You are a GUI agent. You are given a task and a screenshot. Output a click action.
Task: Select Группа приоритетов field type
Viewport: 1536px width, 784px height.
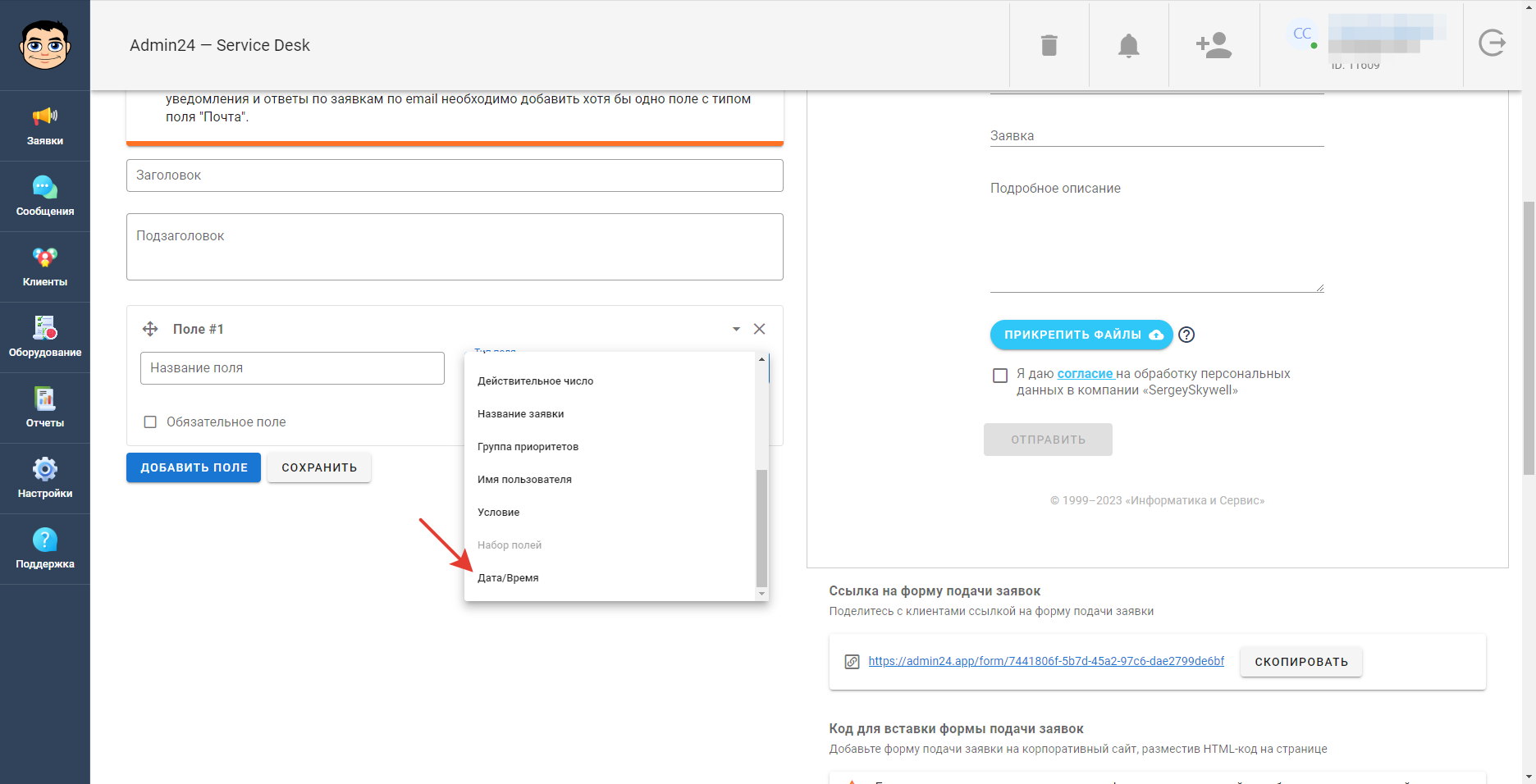point(610,447)
